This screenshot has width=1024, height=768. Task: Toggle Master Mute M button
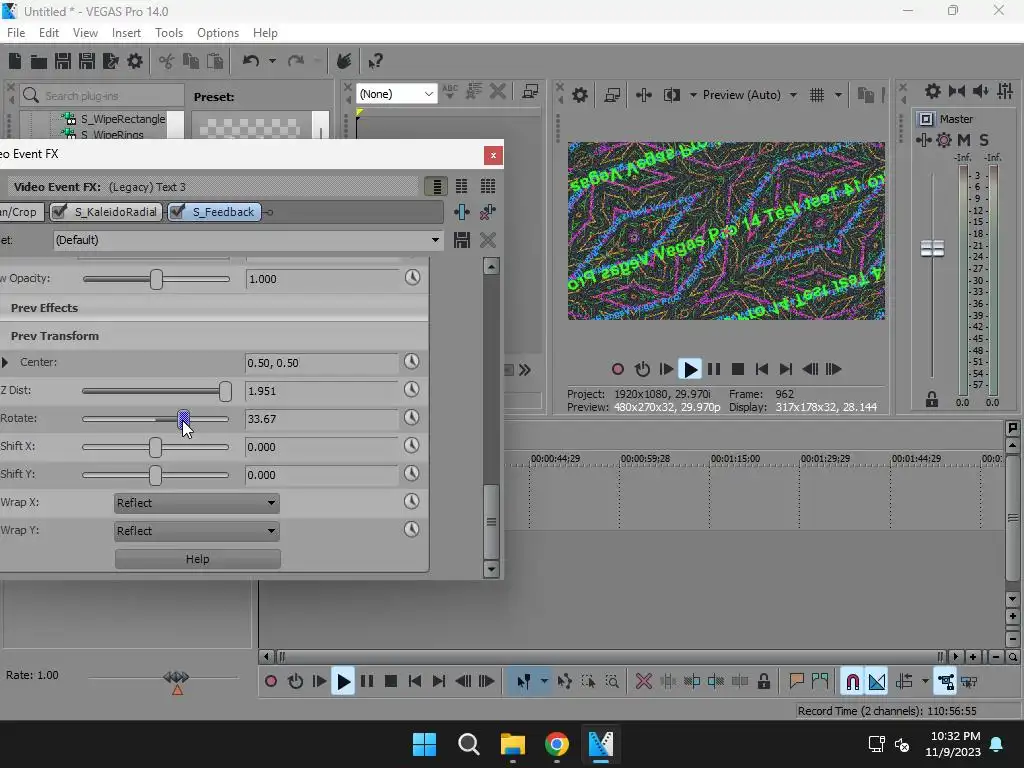pos(964,140)
